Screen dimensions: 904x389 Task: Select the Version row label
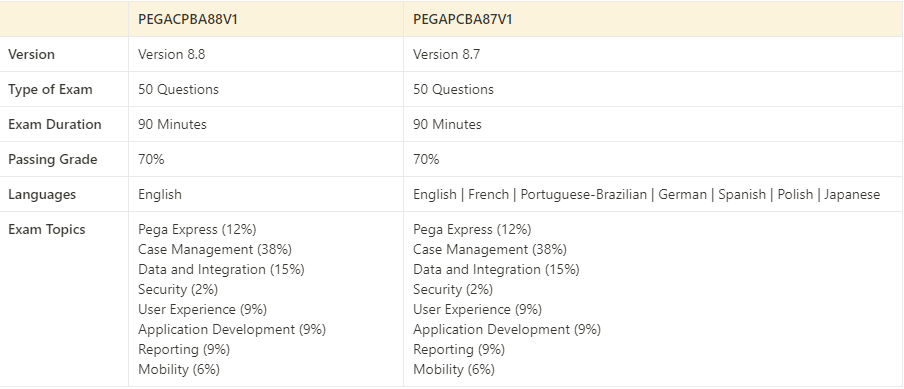(x=32, y=54)
